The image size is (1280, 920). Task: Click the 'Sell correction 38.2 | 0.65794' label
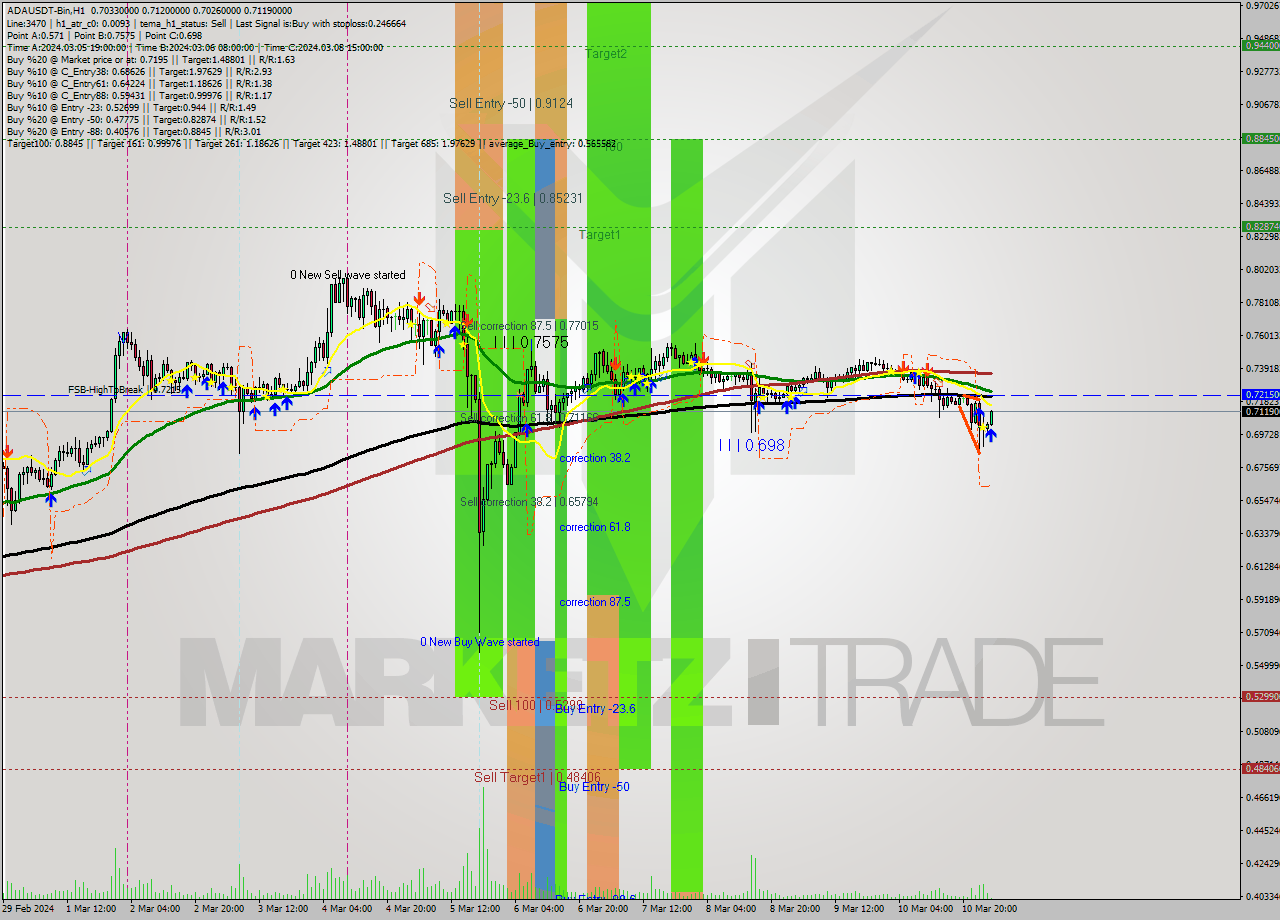coord(529,502)
